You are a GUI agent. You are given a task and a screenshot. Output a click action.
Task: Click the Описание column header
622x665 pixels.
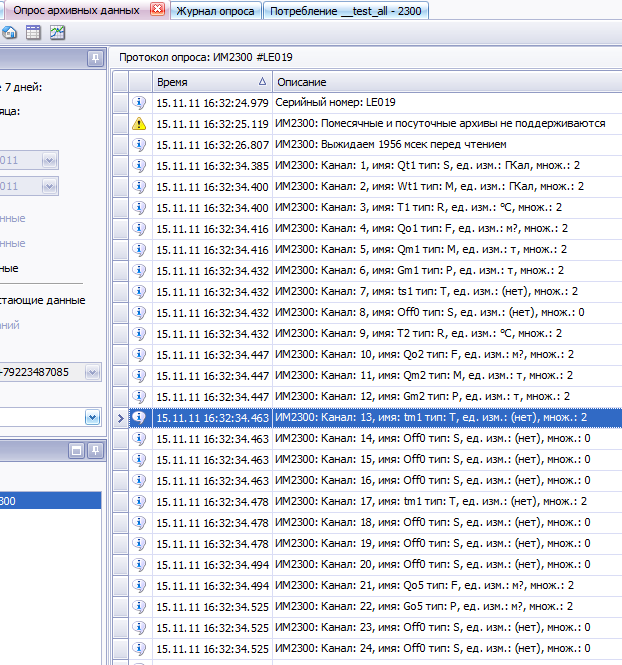tap(447, 82)
